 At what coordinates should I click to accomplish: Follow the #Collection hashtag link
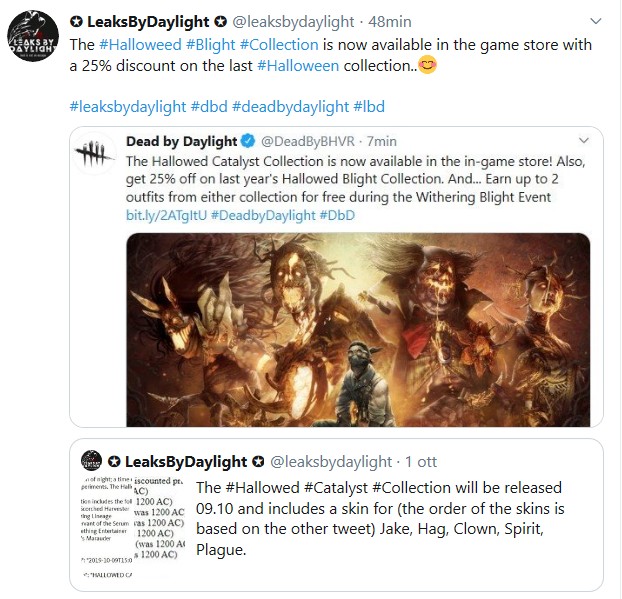coord(279,44)
